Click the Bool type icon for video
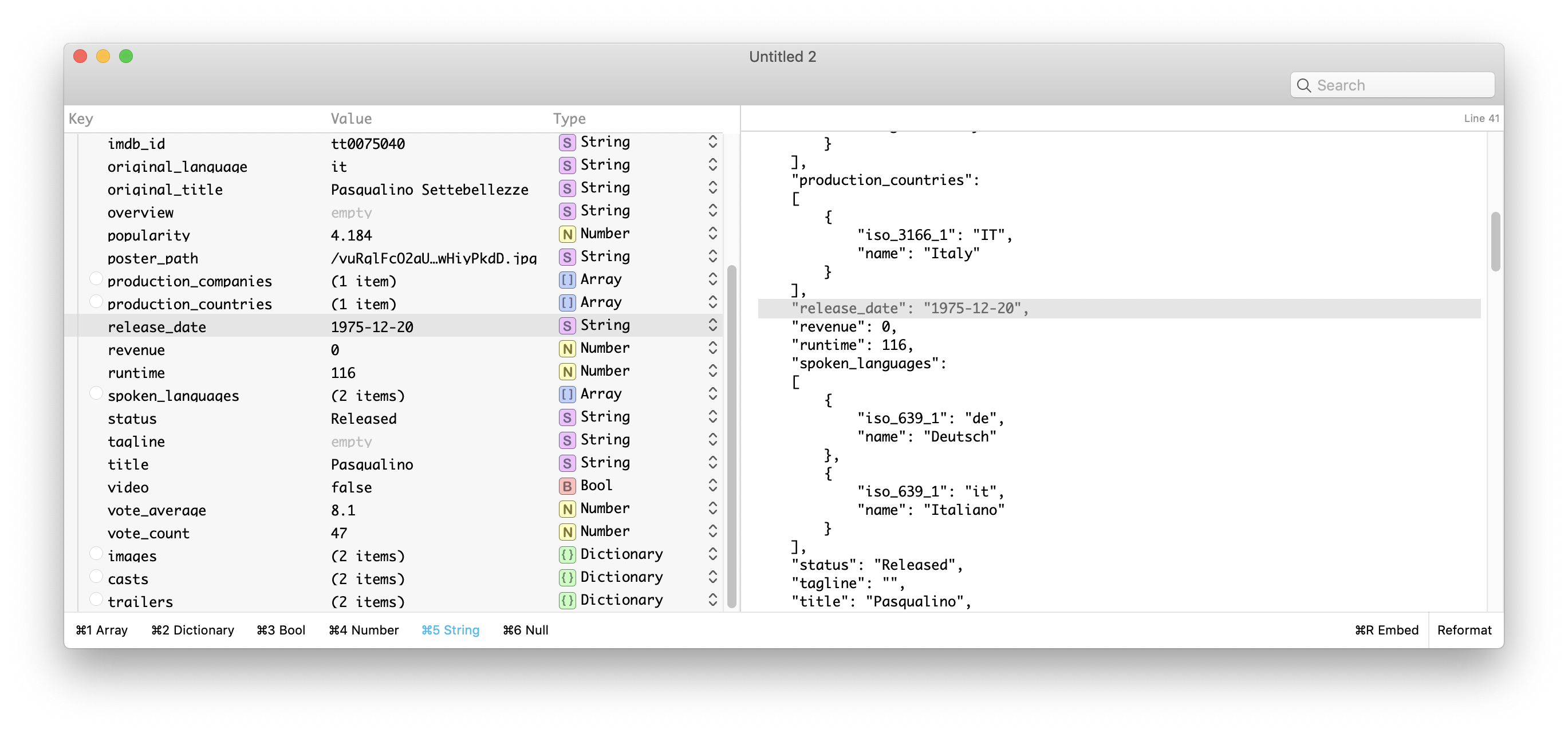This screenshot has height=733, width=1568. click(567, 486)
